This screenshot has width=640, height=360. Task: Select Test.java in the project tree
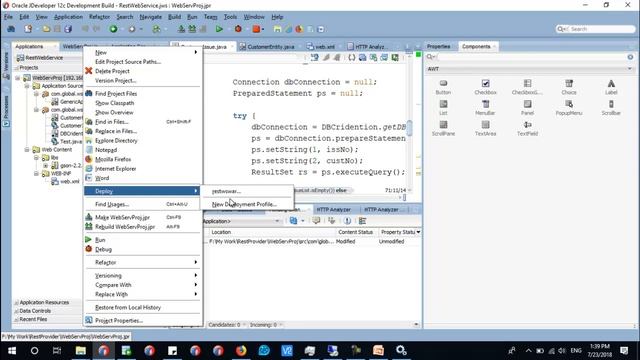point(71,141)
